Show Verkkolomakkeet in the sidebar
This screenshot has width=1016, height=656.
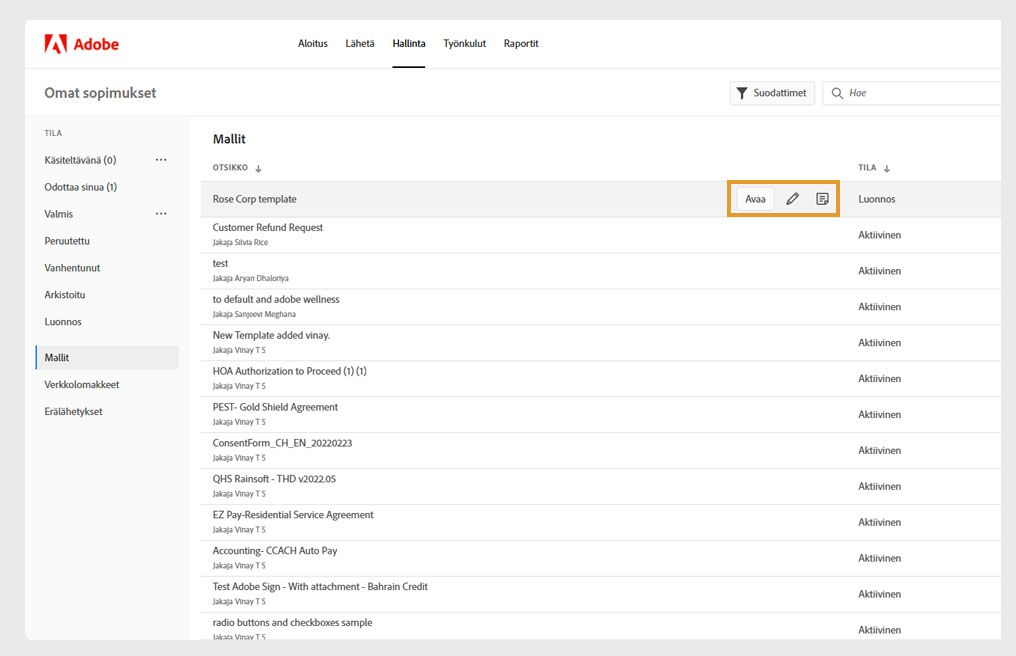(x=82, y=384)
